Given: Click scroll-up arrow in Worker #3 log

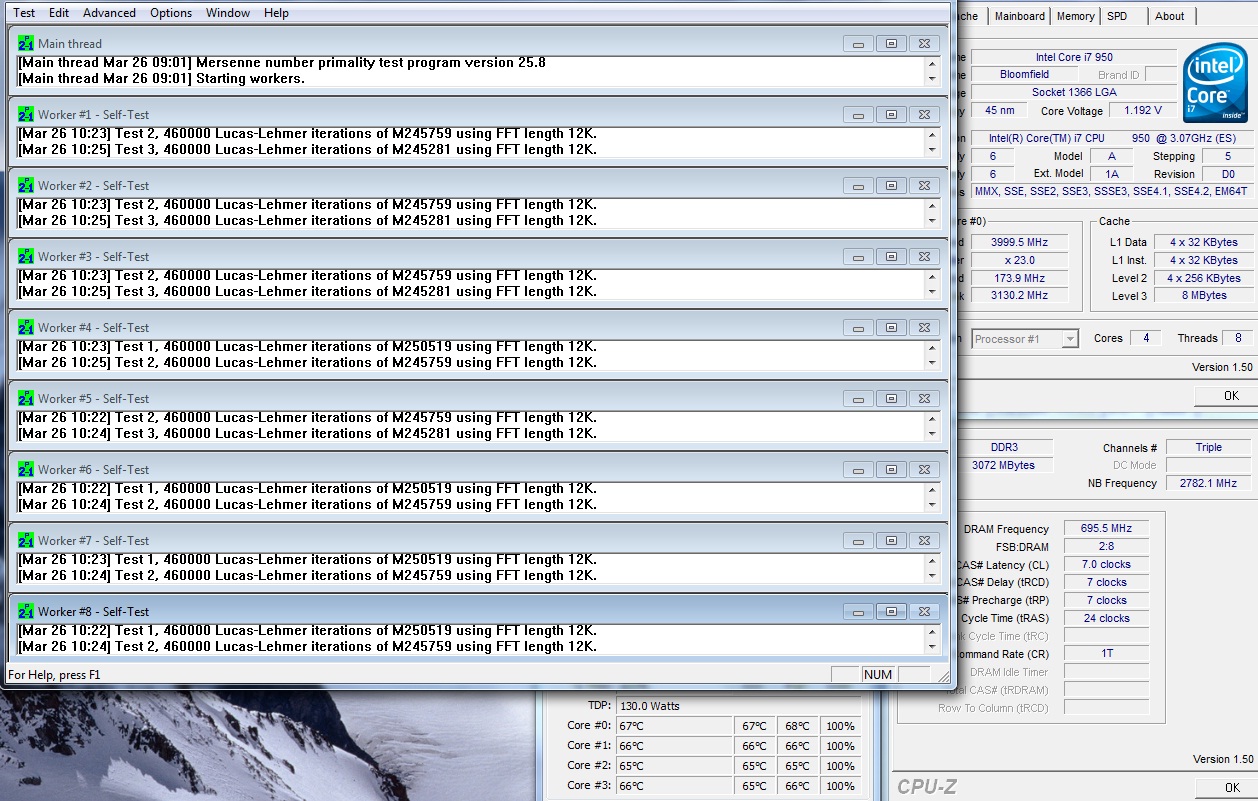Looking at the screenshot, I should (932, 277).
